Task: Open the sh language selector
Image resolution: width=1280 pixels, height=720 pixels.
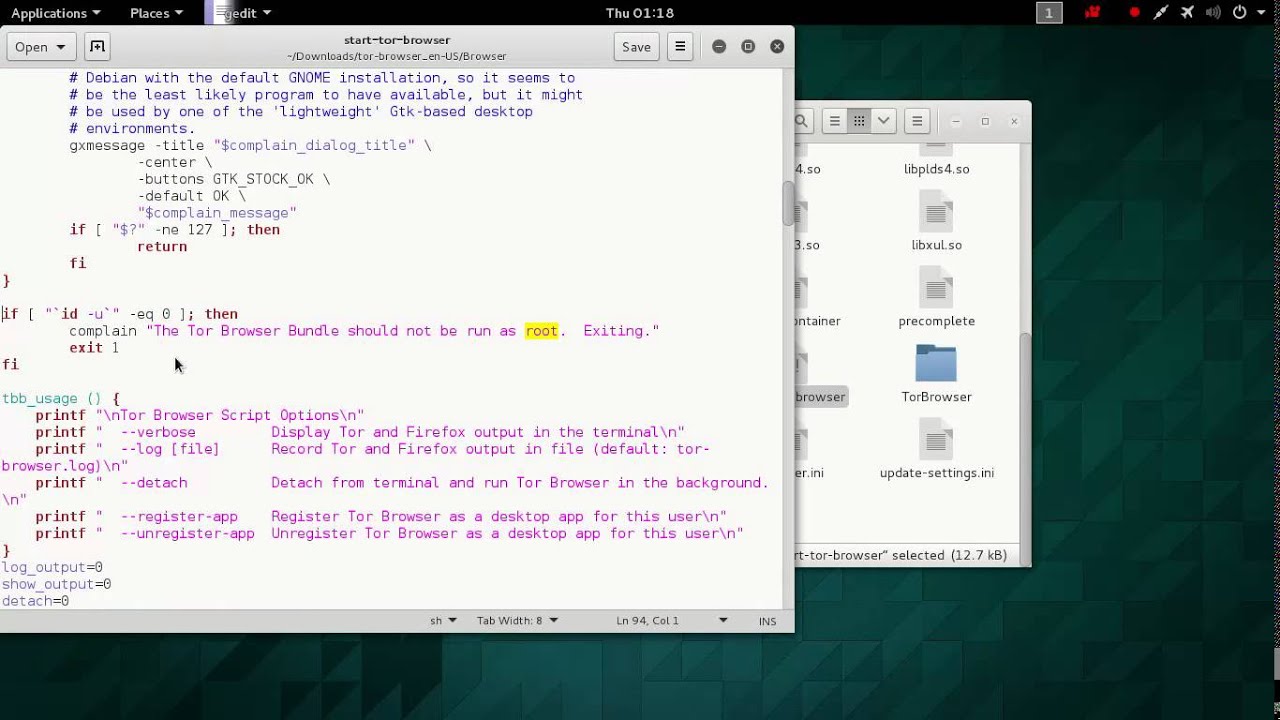Action: click(x=443, y=621)
